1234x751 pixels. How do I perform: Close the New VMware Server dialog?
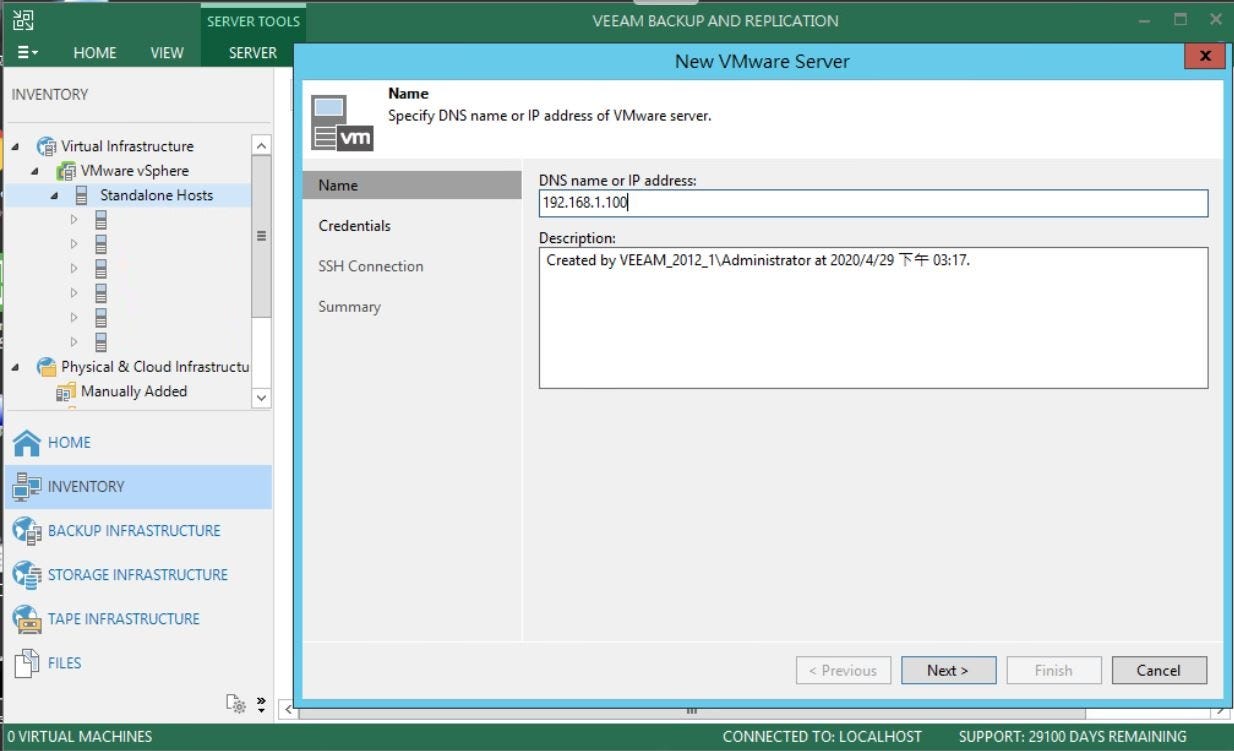(x=1205, y=56)
